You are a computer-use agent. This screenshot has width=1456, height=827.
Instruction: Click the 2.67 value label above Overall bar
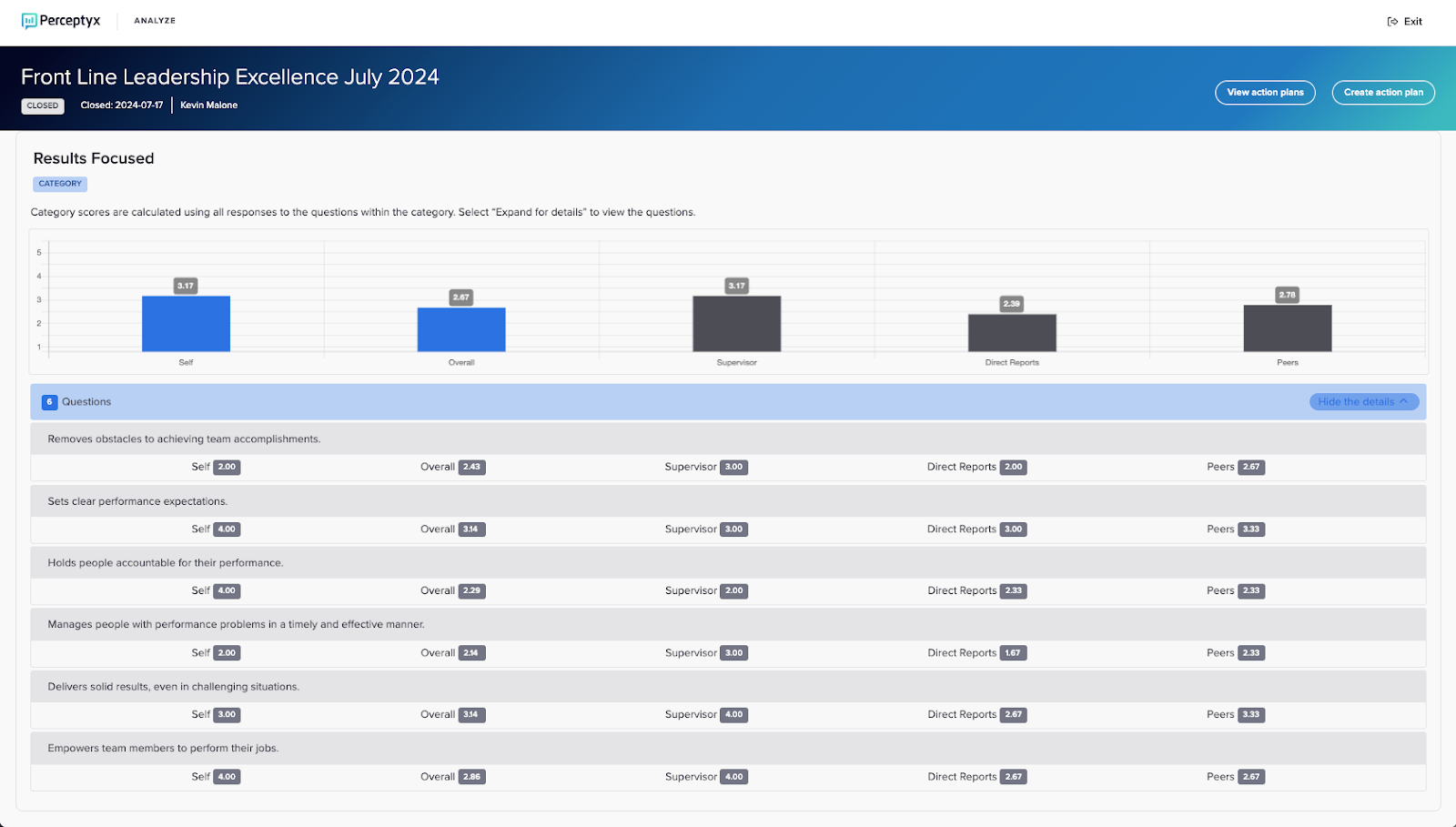tap(461, 298)
